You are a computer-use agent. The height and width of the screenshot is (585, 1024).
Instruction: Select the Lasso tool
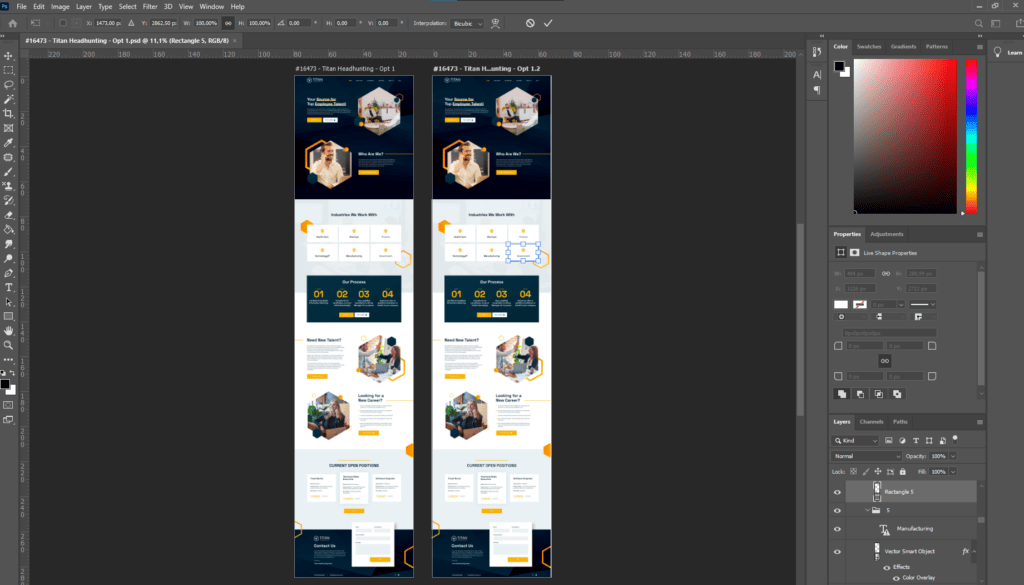tap(9, 84)
